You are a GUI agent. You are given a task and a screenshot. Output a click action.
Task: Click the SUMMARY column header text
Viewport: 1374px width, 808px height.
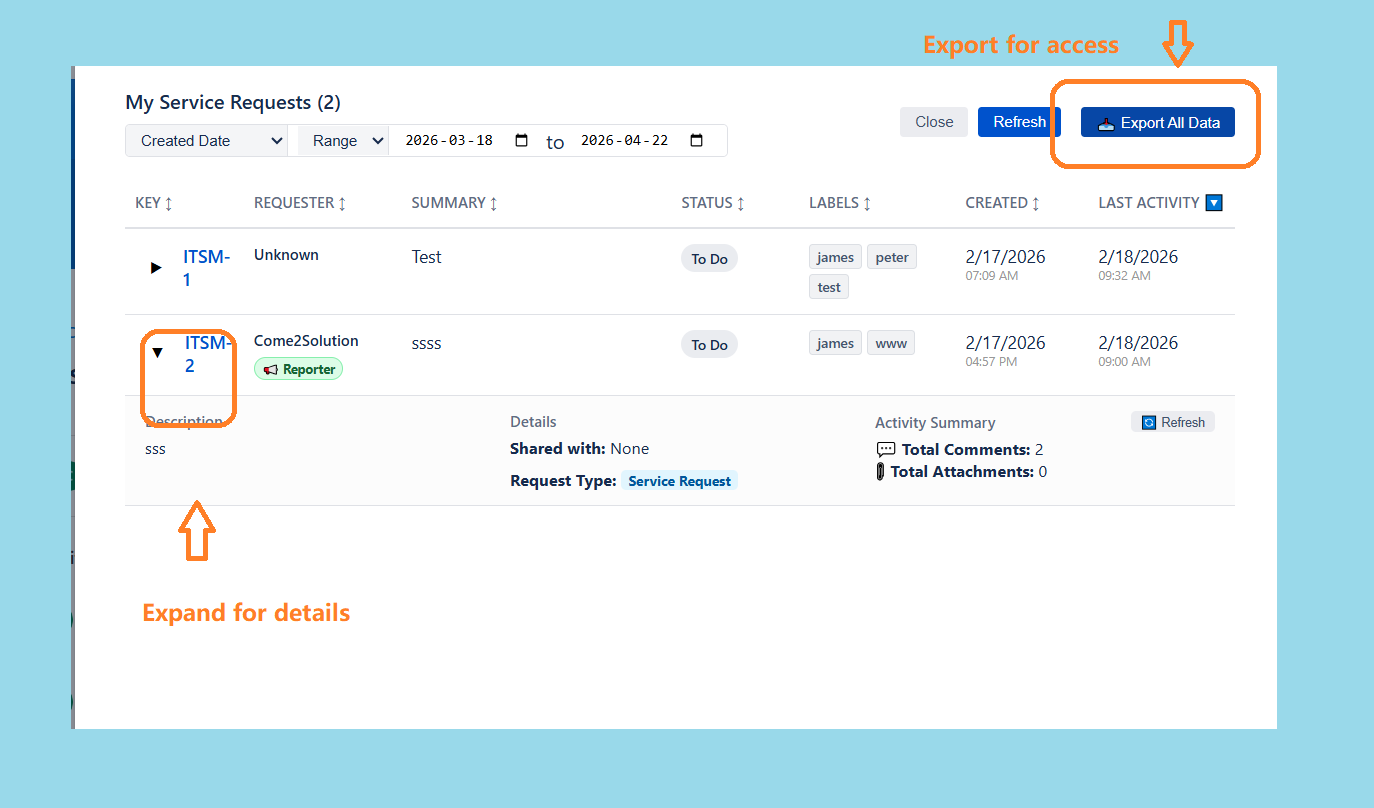(448, 203)
